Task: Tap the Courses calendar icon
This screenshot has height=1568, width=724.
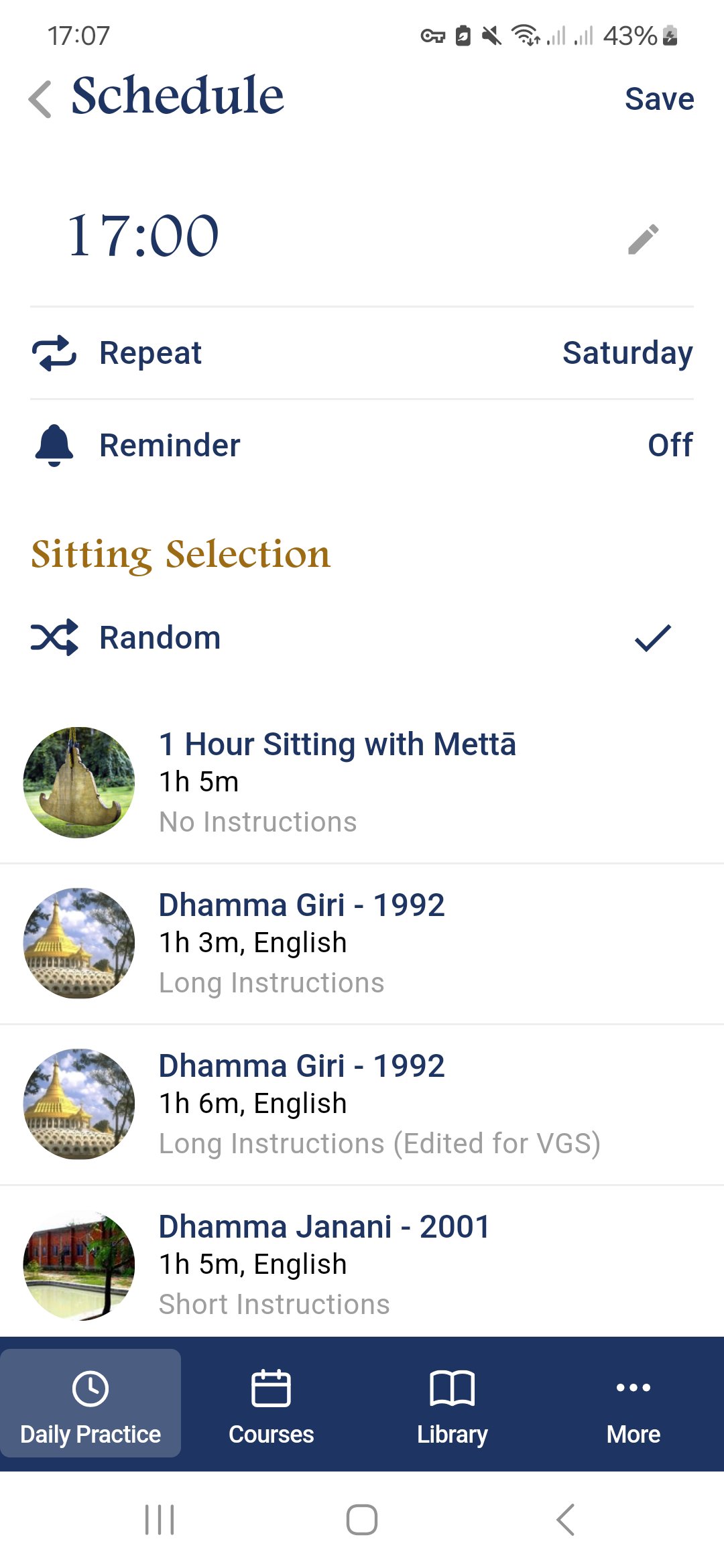Action: coord(271,1388)
